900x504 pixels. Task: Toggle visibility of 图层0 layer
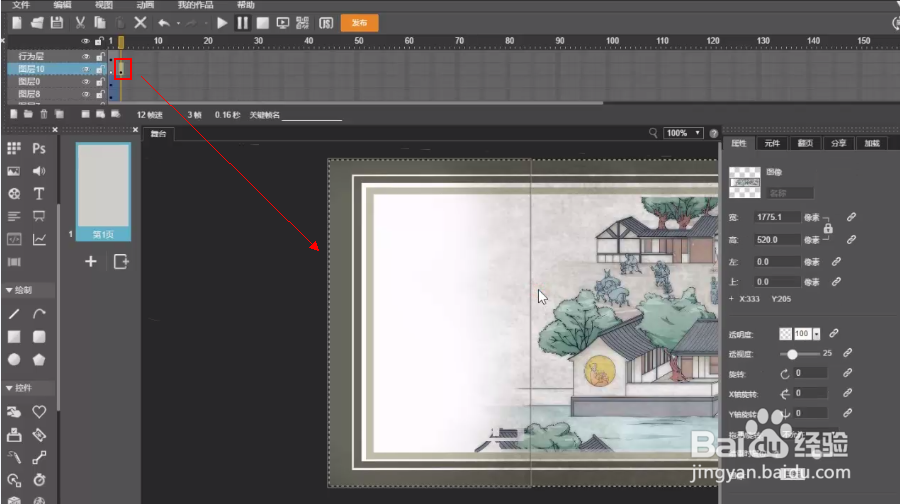[x=86, y=82]
